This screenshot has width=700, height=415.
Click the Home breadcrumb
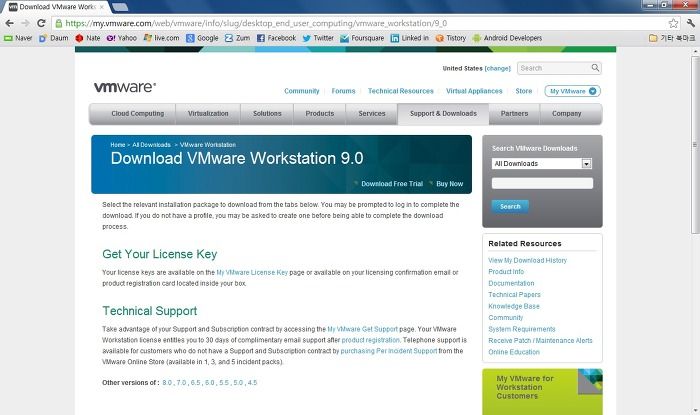click(x=117, y=145)
